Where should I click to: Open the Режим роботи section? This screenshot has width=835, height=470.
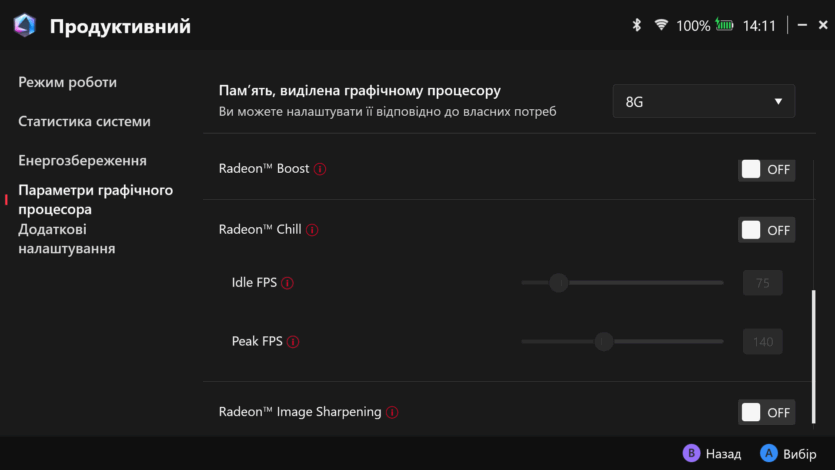(x=68, y=82)
